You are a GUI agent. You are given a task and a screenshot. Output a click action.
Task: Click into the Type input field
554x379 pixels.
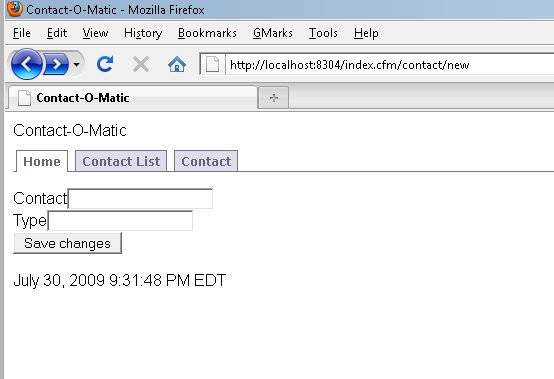120,221
